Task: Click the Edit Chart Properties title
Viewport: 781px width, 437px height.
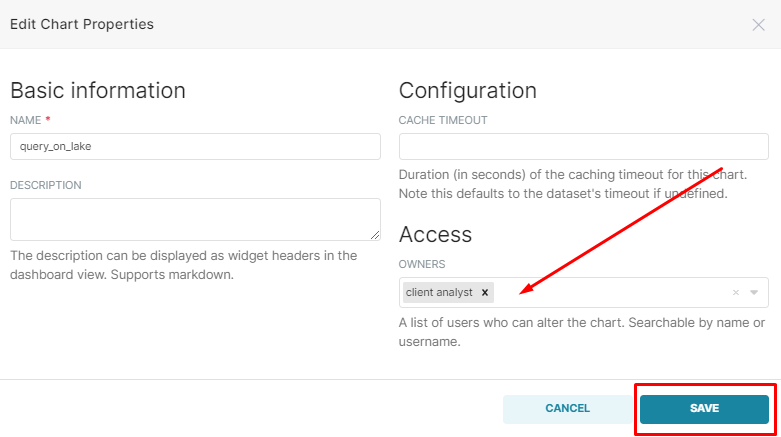Action: [82, 24]
